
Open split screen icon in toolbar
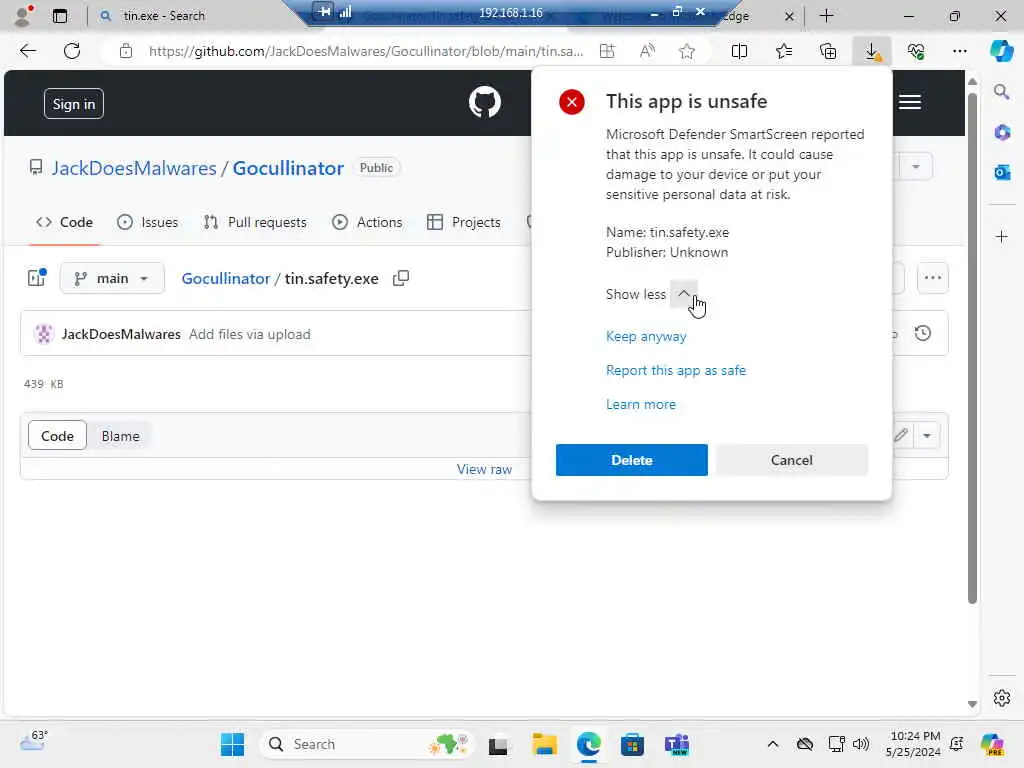click(739, 51)
